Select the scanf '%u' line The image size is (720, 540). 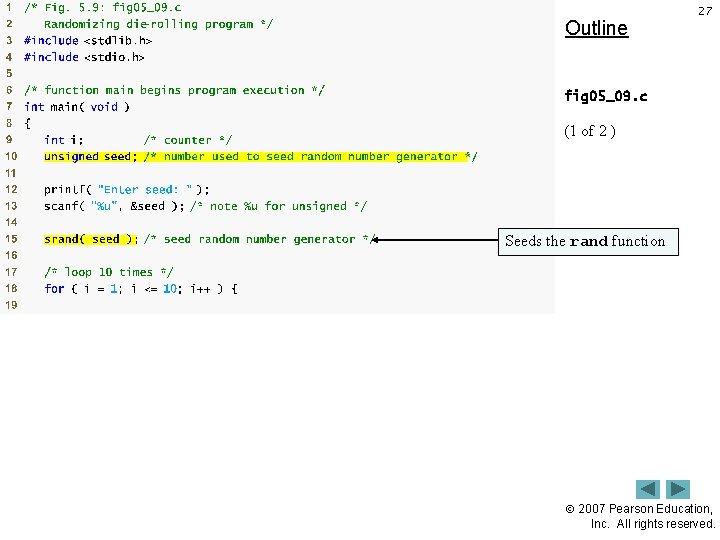pyautogui.click(x=114, y=206)
